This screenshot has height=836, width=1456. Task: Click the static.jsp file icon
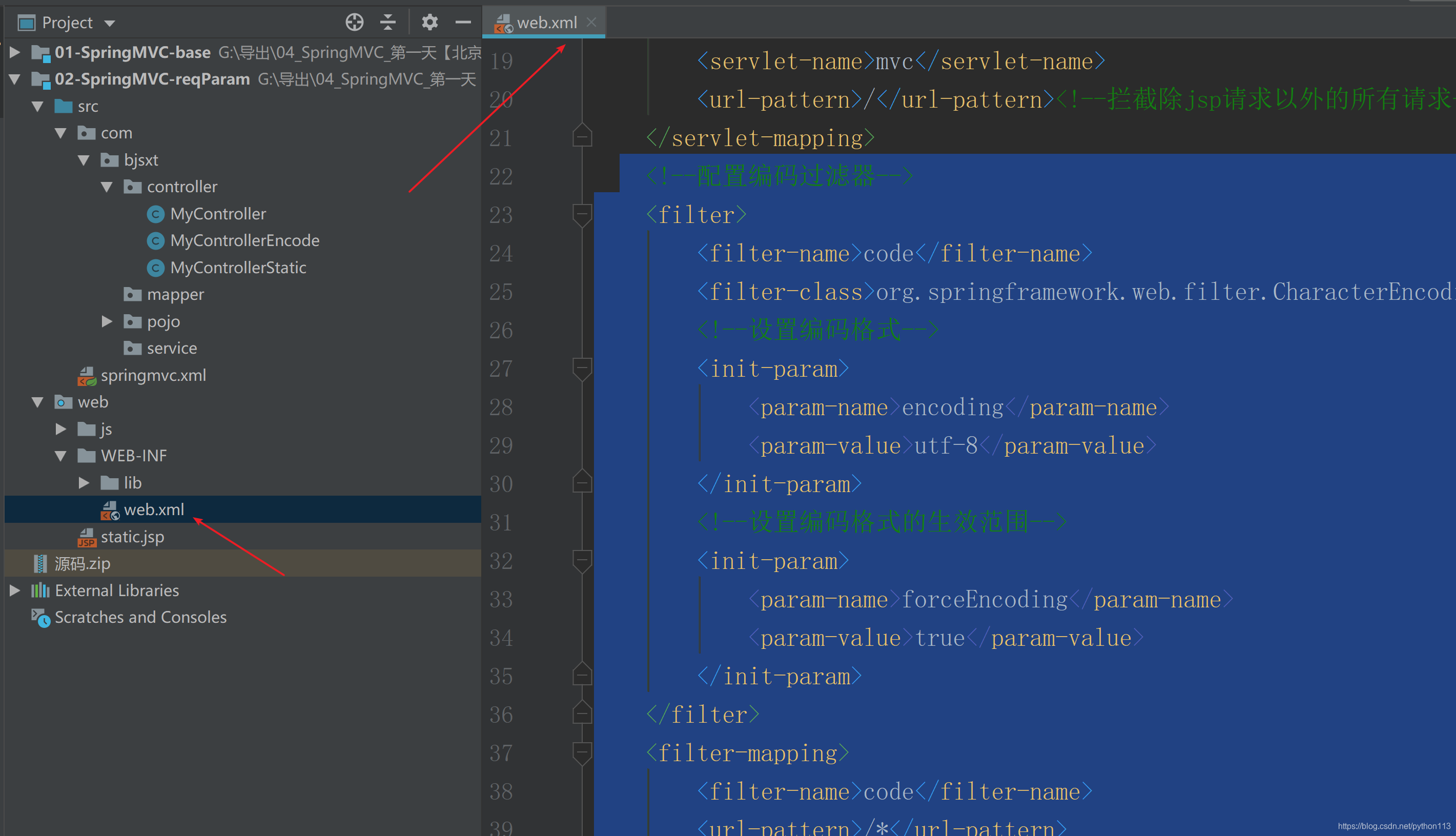point(87,537)
